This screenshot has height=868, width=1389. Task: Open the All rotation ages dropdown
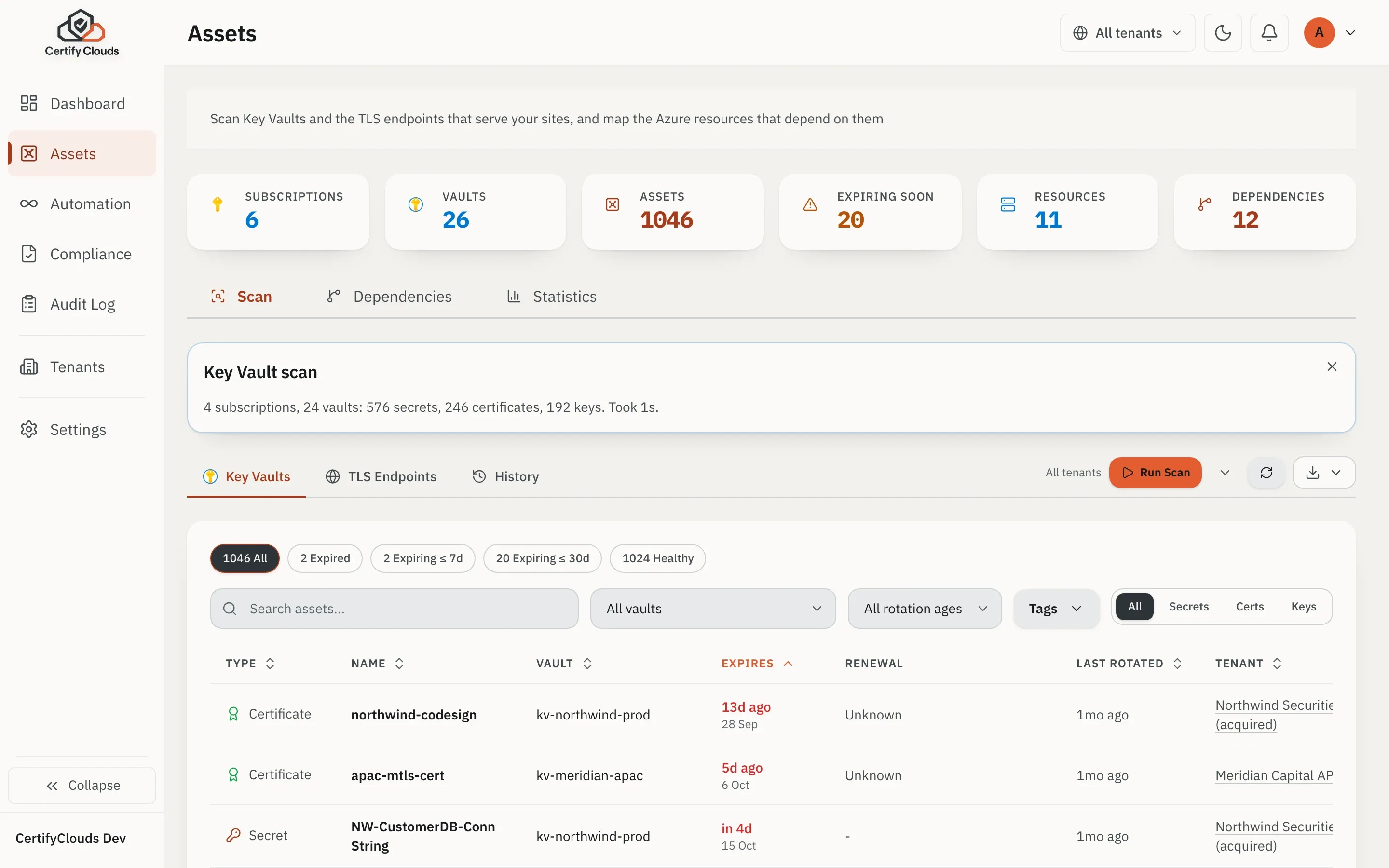[x=925, y=609]
